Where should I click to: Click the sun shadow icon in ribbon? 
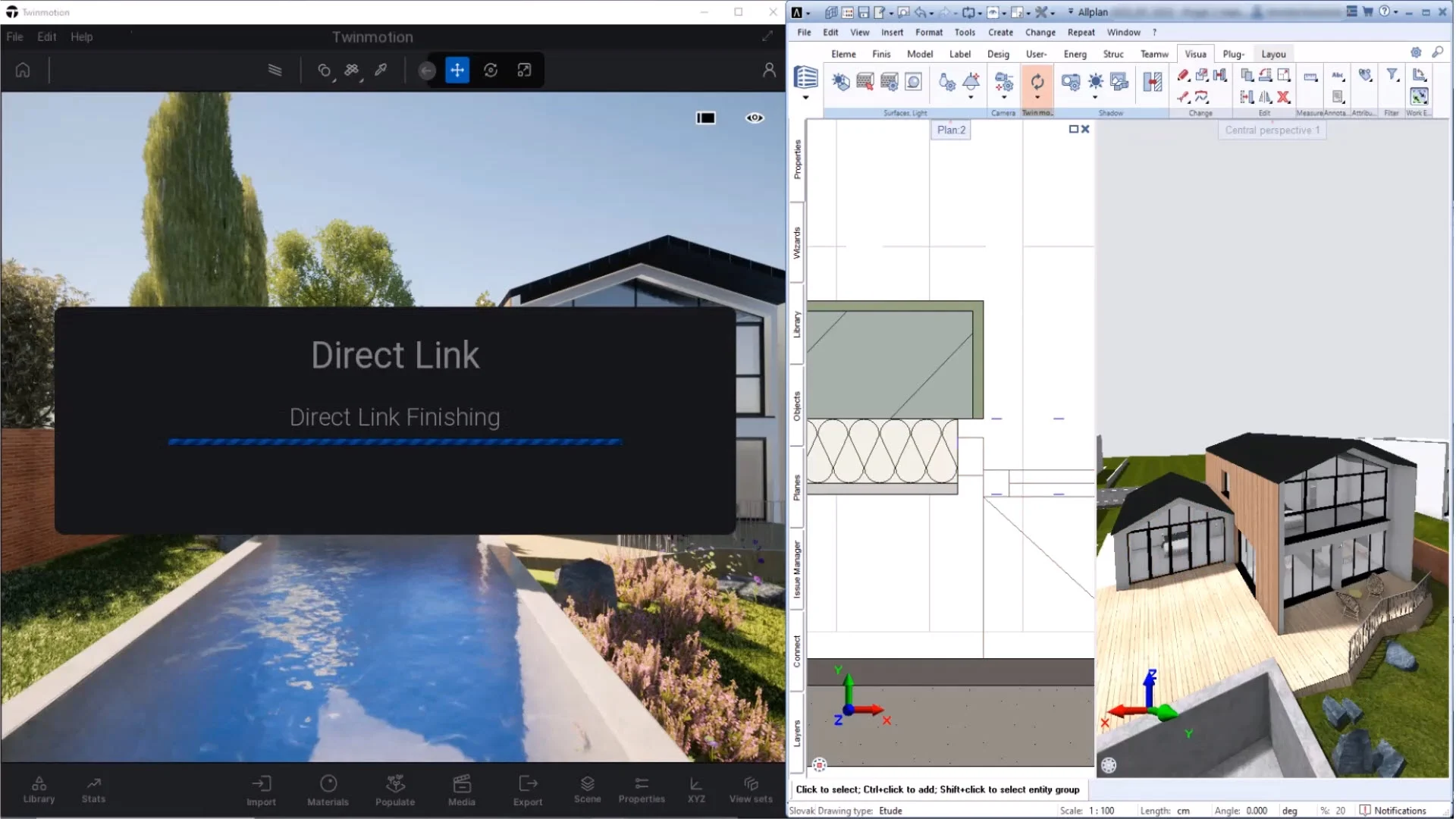click(x=1095, y=80)
